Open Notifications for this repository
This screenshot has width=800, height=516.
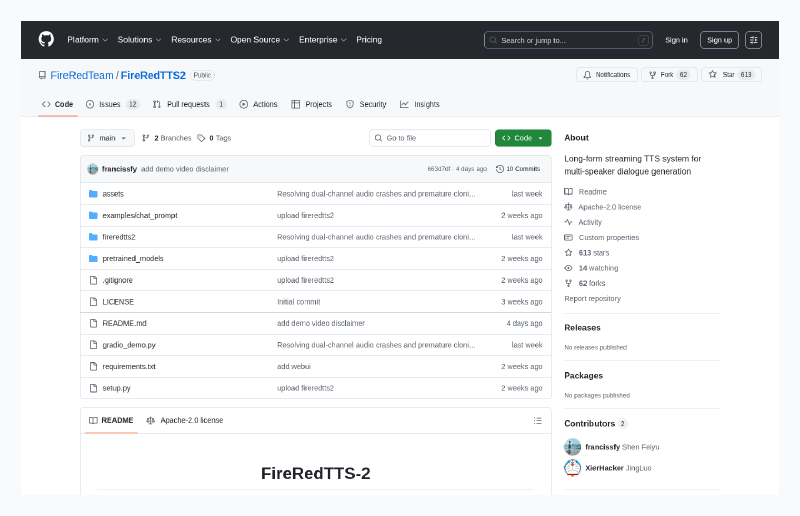click(x=606, y=75)
